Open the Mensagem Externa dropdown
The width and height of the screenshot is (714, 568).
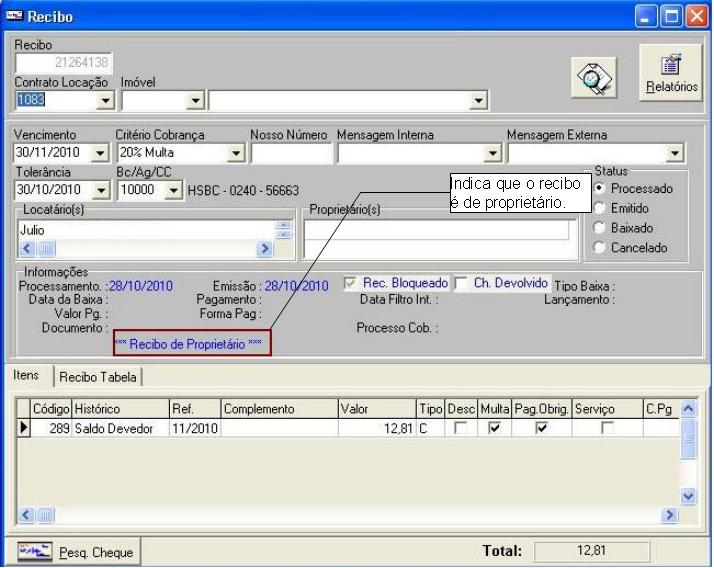(x=675, y=154)
